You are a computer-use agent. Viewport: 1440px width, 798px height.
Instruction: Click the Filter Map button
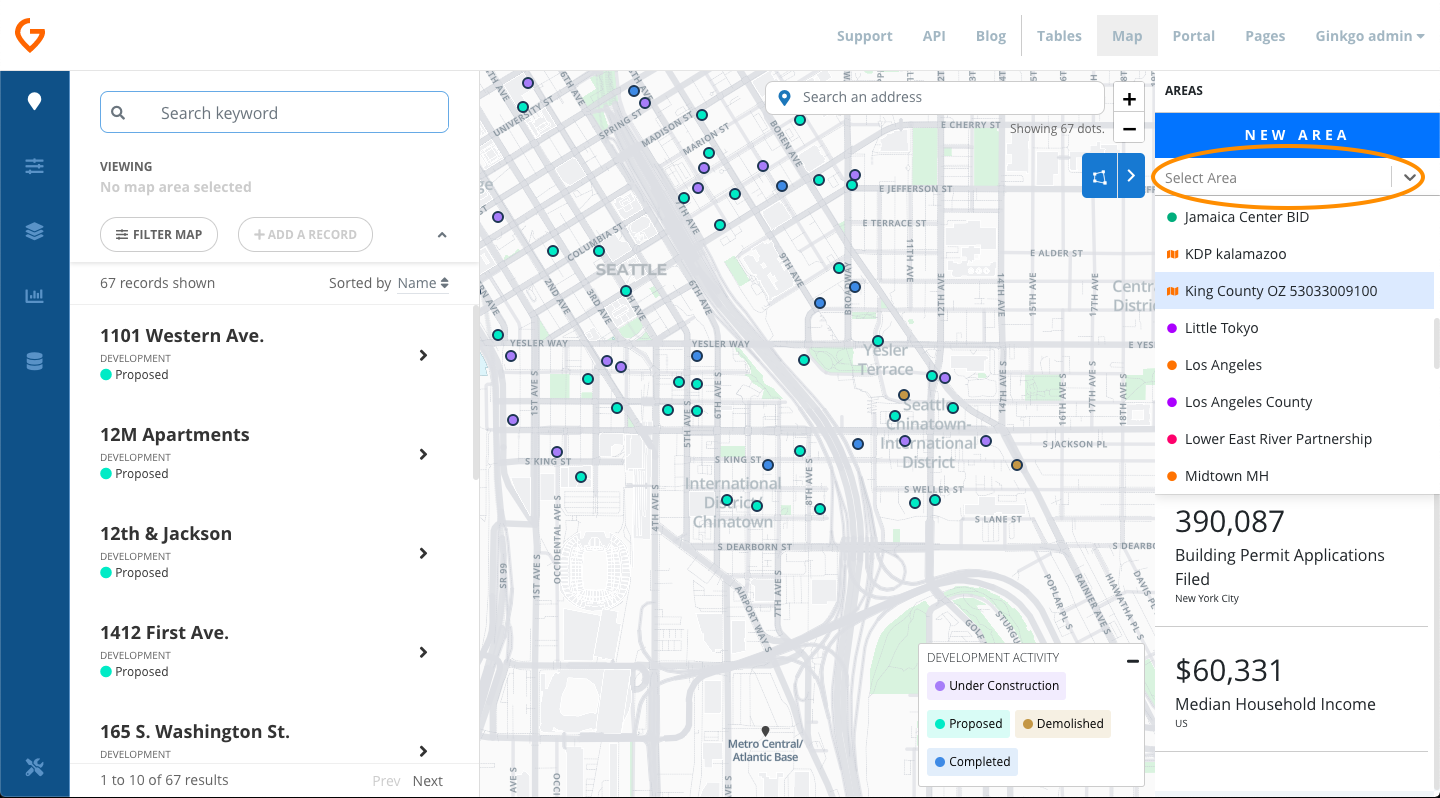pyautogui.click(x=159, y=235)
